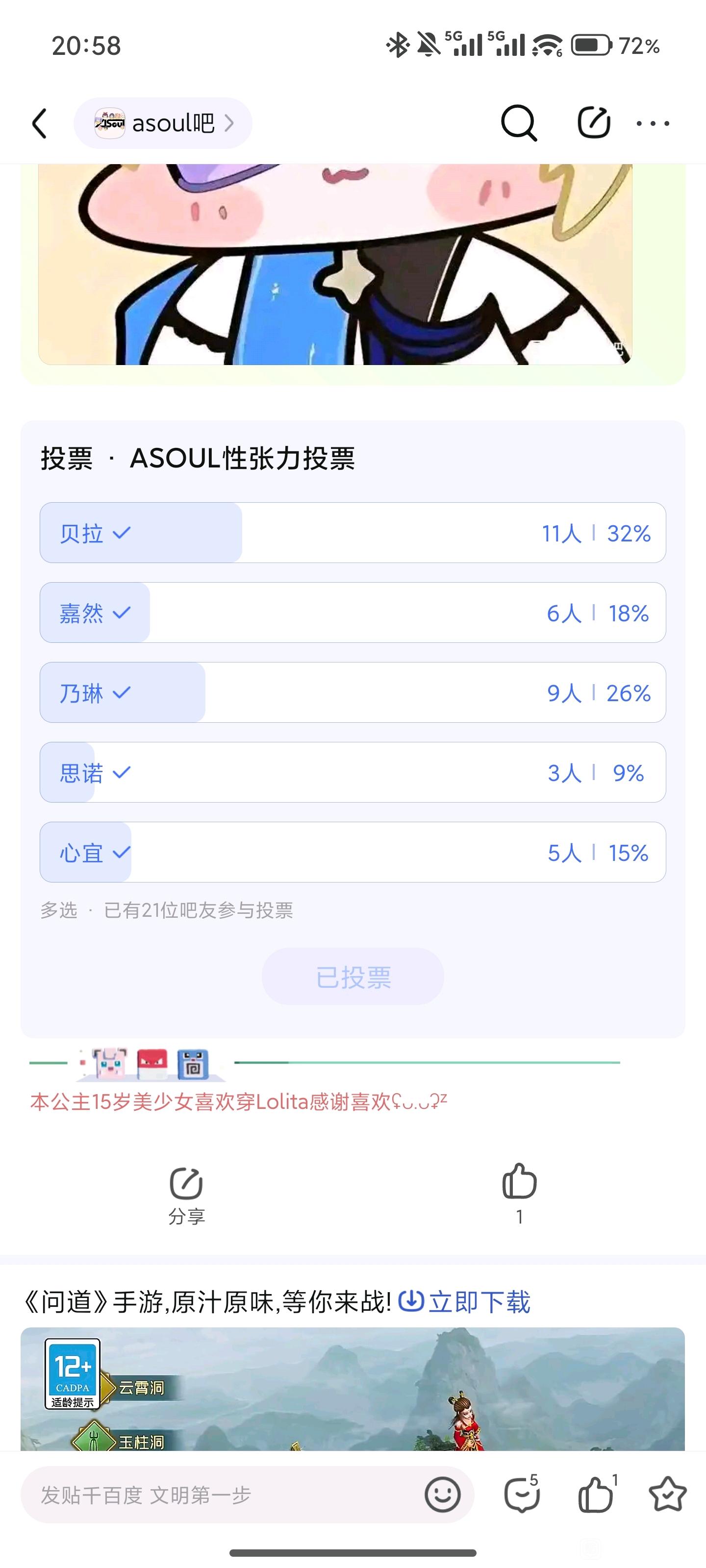Select the 思诺 poll option
Viewport: 706px width, 1568px height.
(352, 772)
